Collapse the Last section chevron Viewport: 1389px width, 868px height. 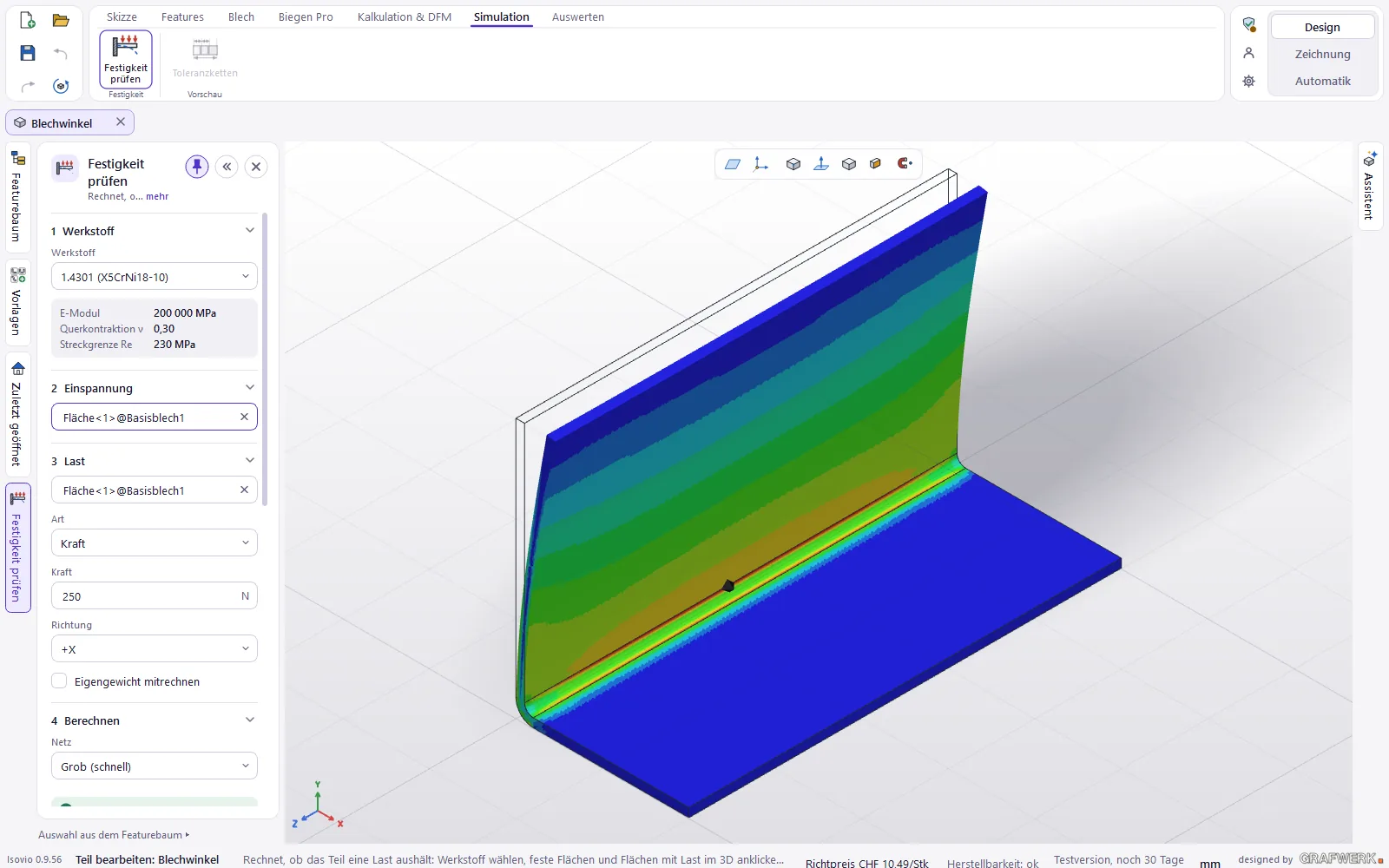(x=250, y=460)
